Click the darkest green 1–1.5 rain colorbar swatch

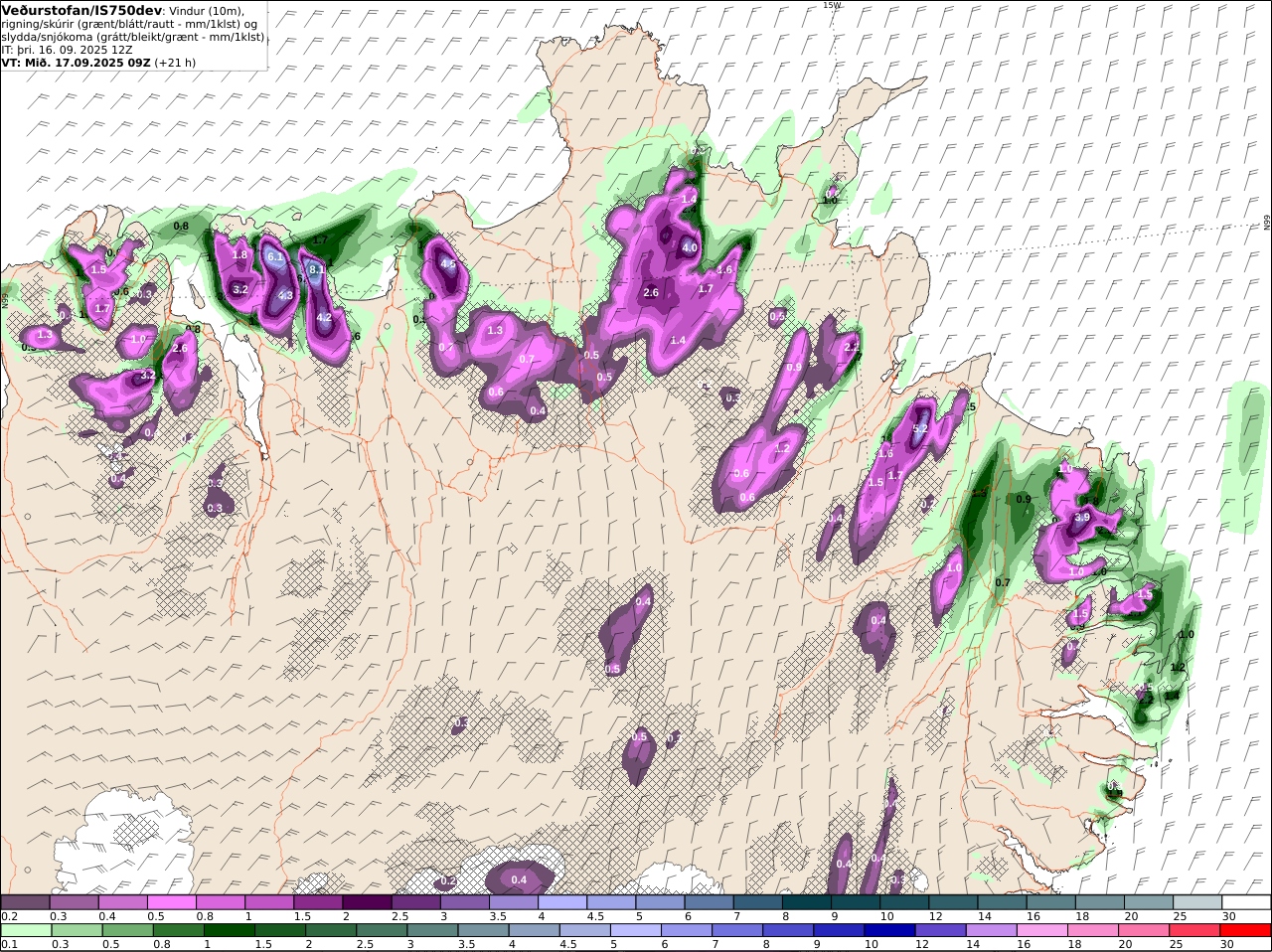[229, 930]
